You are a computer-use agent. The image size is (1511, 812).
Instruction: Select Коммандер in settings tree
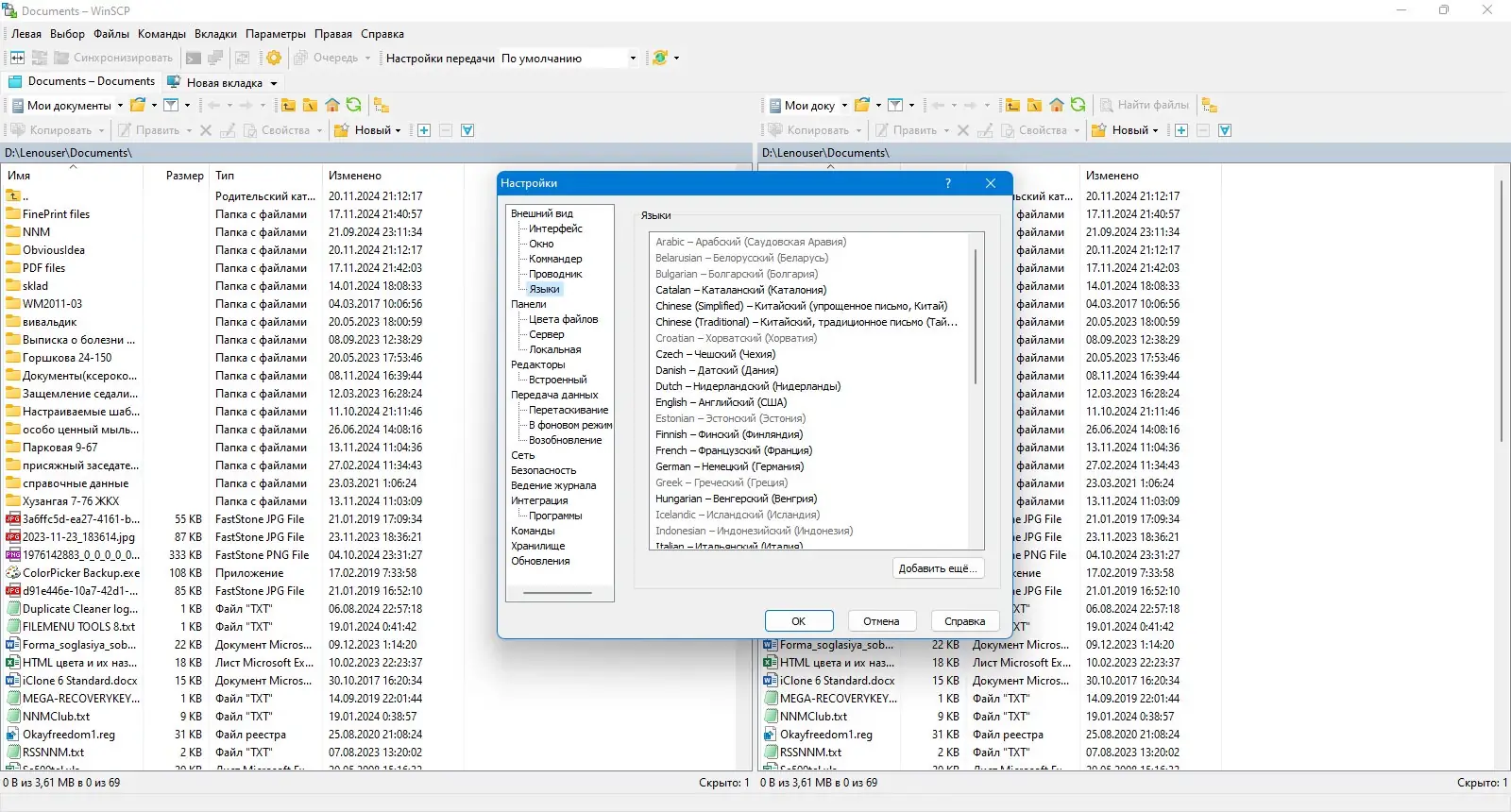click(555, 259)
